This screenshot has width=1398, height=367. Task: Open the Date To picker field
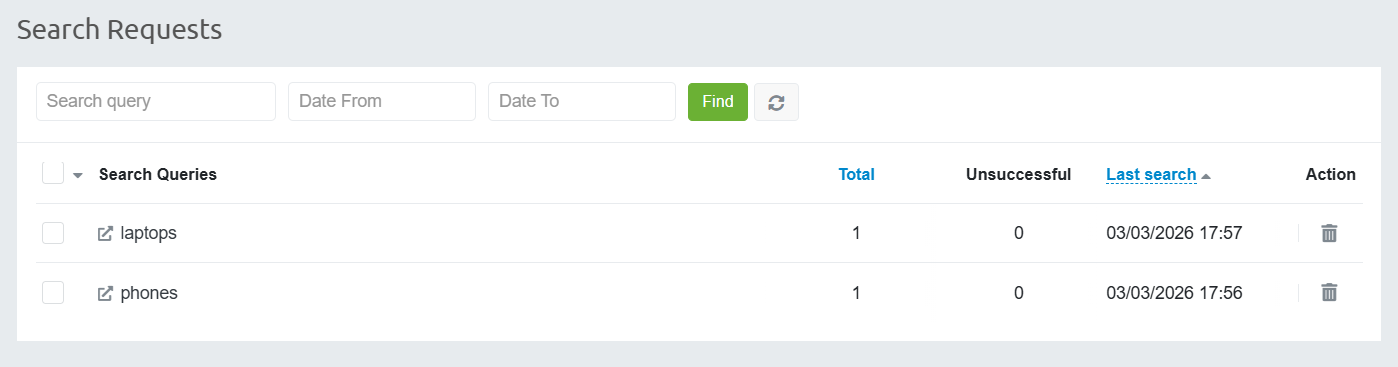582,102
